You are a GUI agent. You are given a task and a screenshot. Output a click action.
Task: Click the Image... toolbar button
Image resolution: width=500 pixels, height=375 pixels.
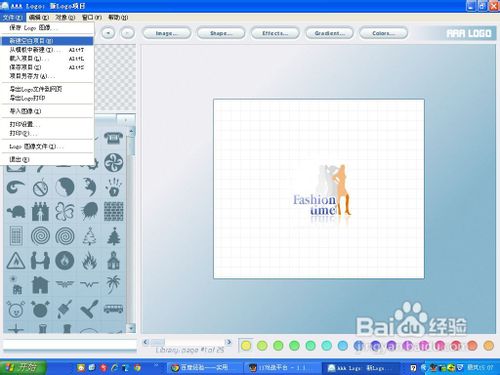pyautogui.click(x=167, y=33)
